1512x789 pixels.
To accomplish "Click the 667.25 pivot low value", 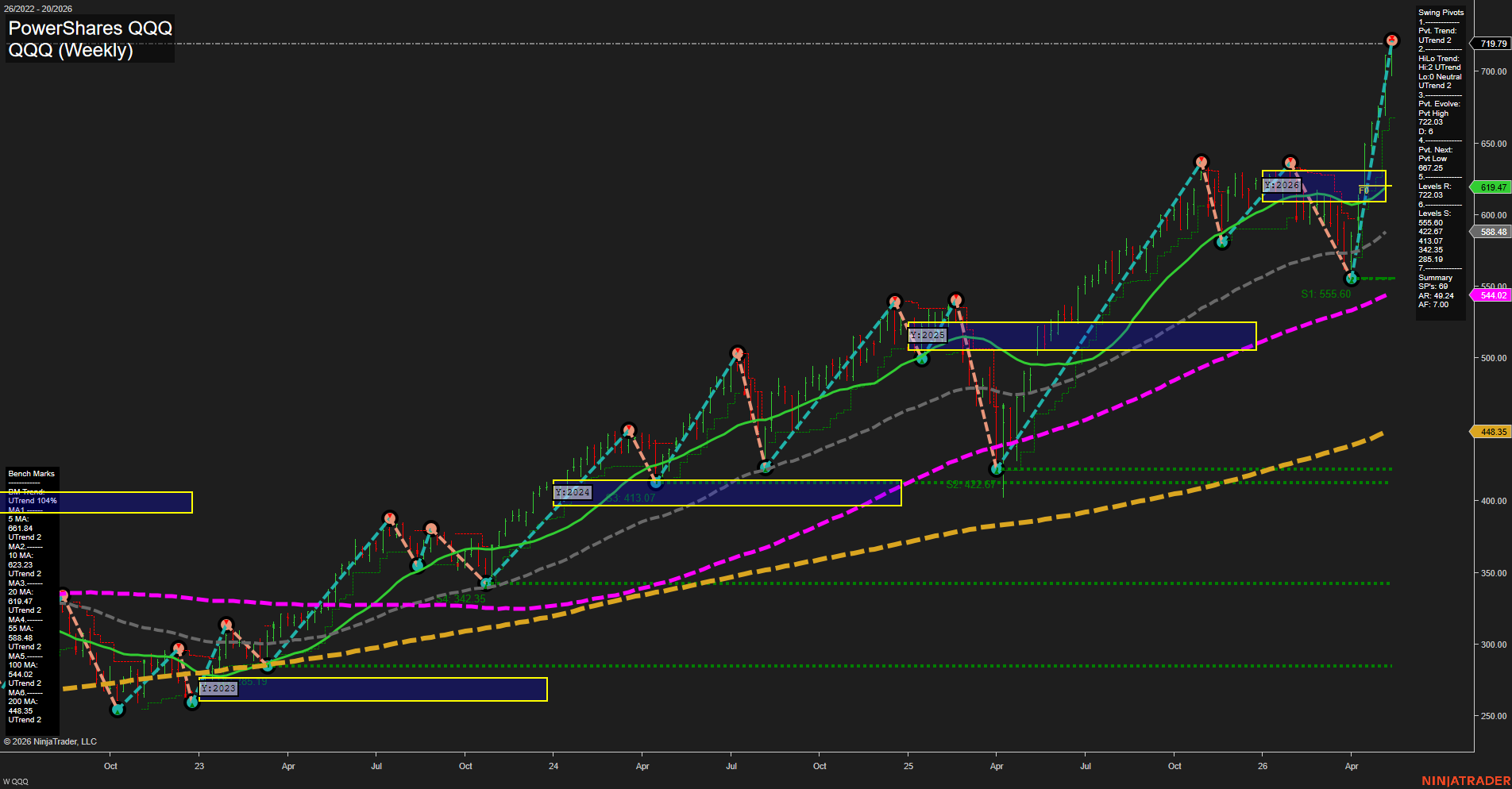I will coord(1431,168).
